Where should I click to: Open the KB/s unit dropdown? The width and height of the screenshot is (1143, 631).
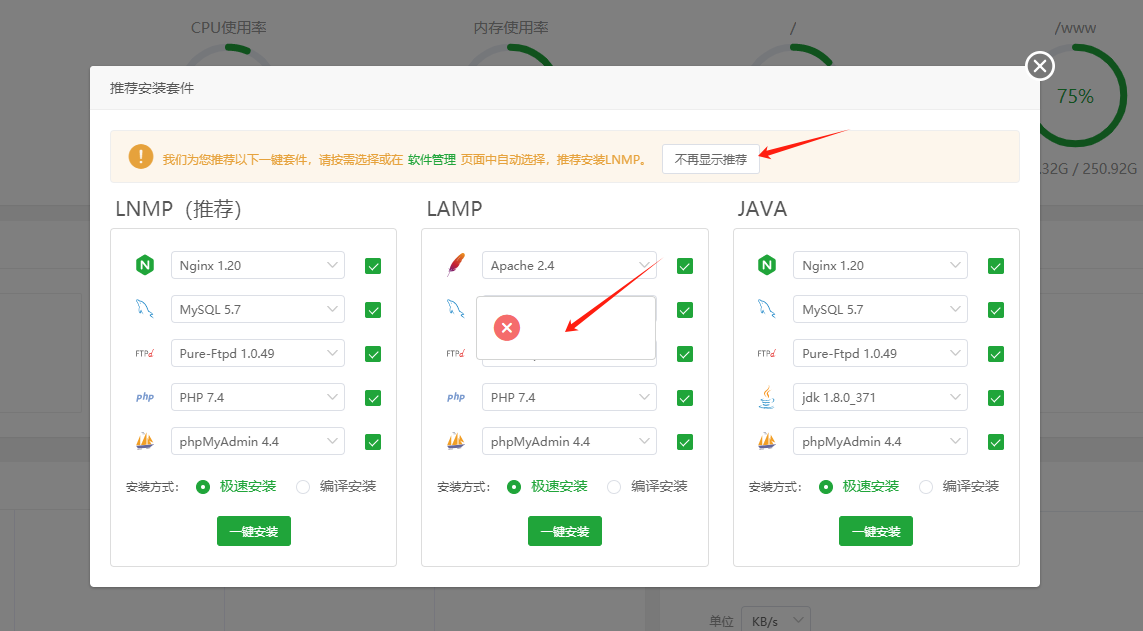(776, 621)
